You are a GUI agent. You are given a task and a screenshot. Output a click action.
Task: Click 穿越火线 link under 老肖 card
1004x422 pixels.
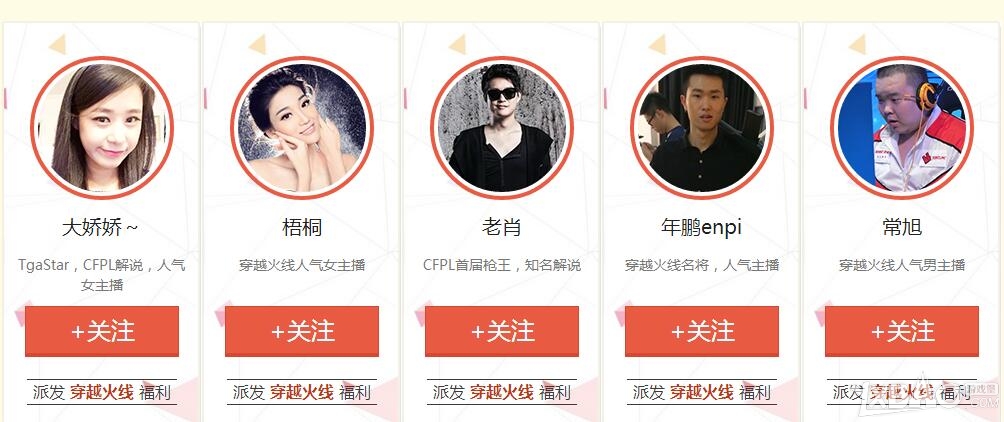click(501, 392)
